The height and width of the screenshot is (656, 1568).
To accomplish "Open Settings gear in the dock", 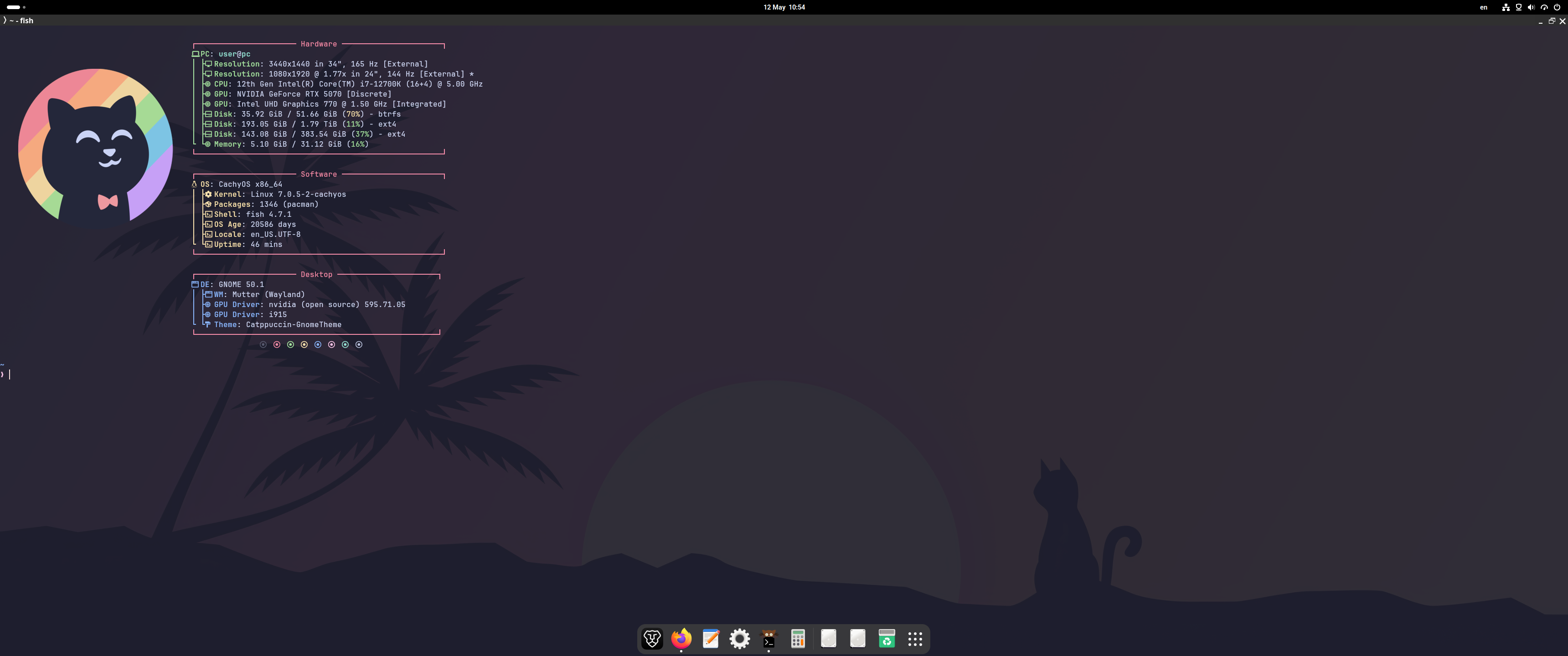I will click(x=740, y=638).
